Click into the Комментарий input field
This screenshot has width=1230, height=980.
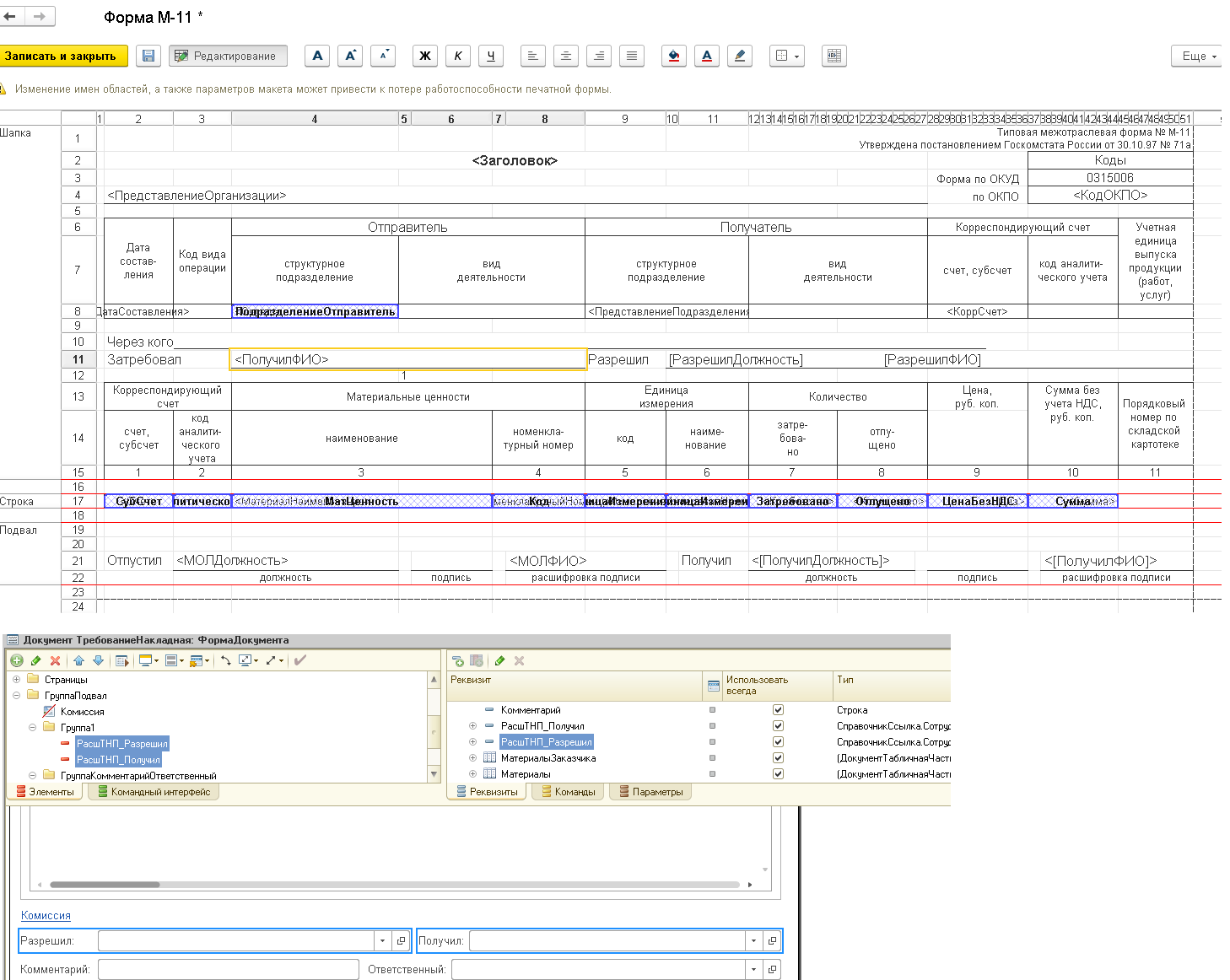pyautogui.click(x=228, y=970)
